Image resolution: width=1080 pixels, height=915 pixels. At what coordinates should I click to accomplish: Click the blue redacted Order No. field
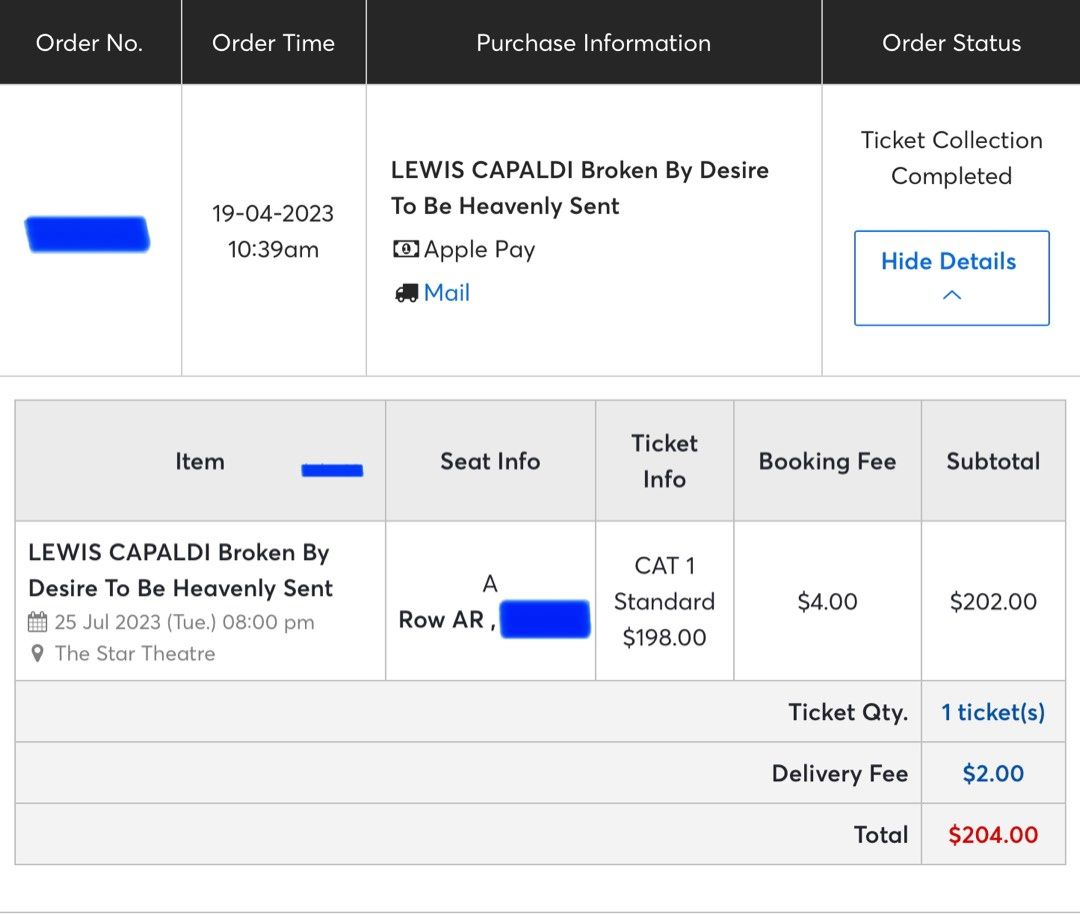coord(88,233)
